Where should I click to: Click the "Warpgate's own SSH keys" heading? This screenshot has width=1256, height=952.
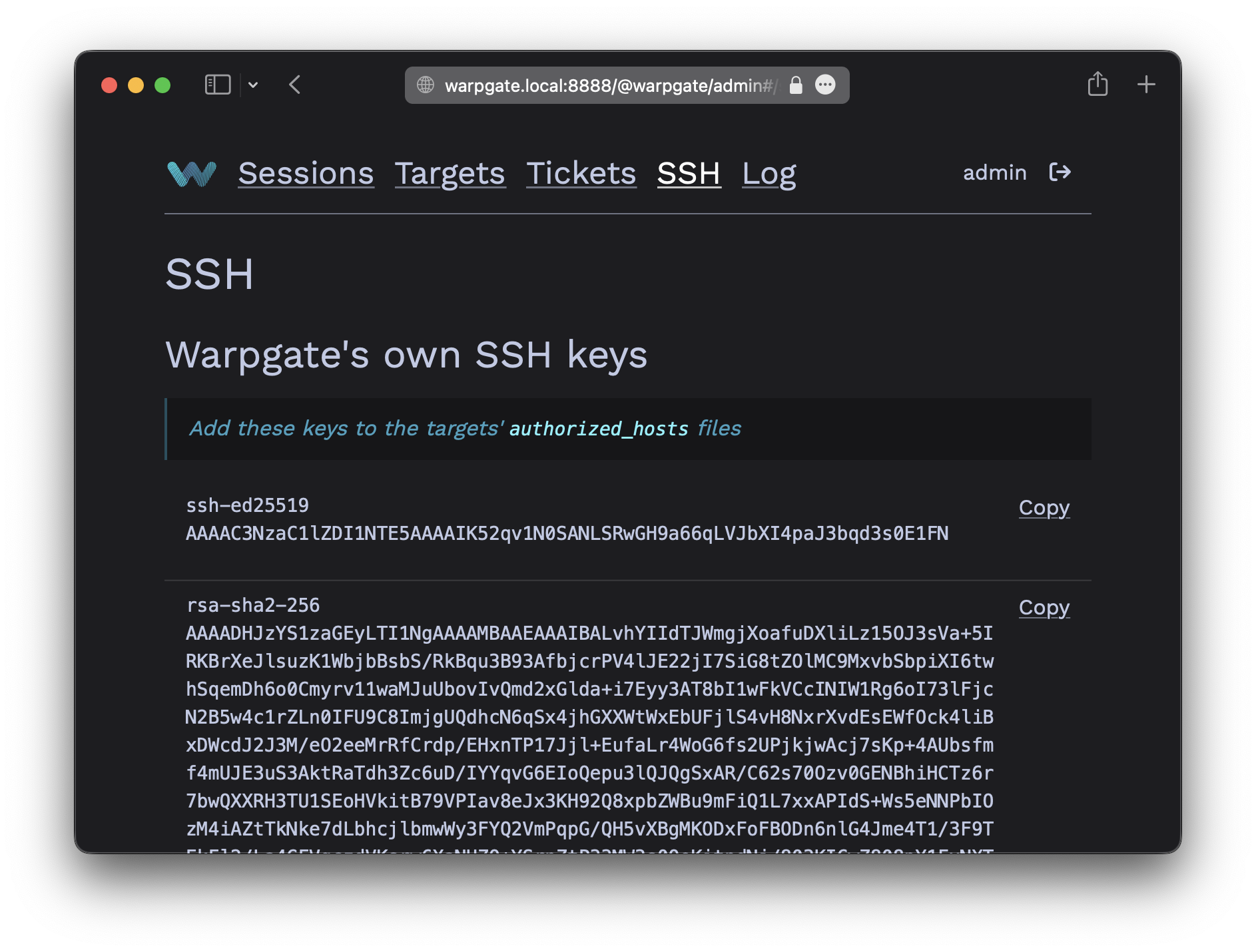pos(406,355)
